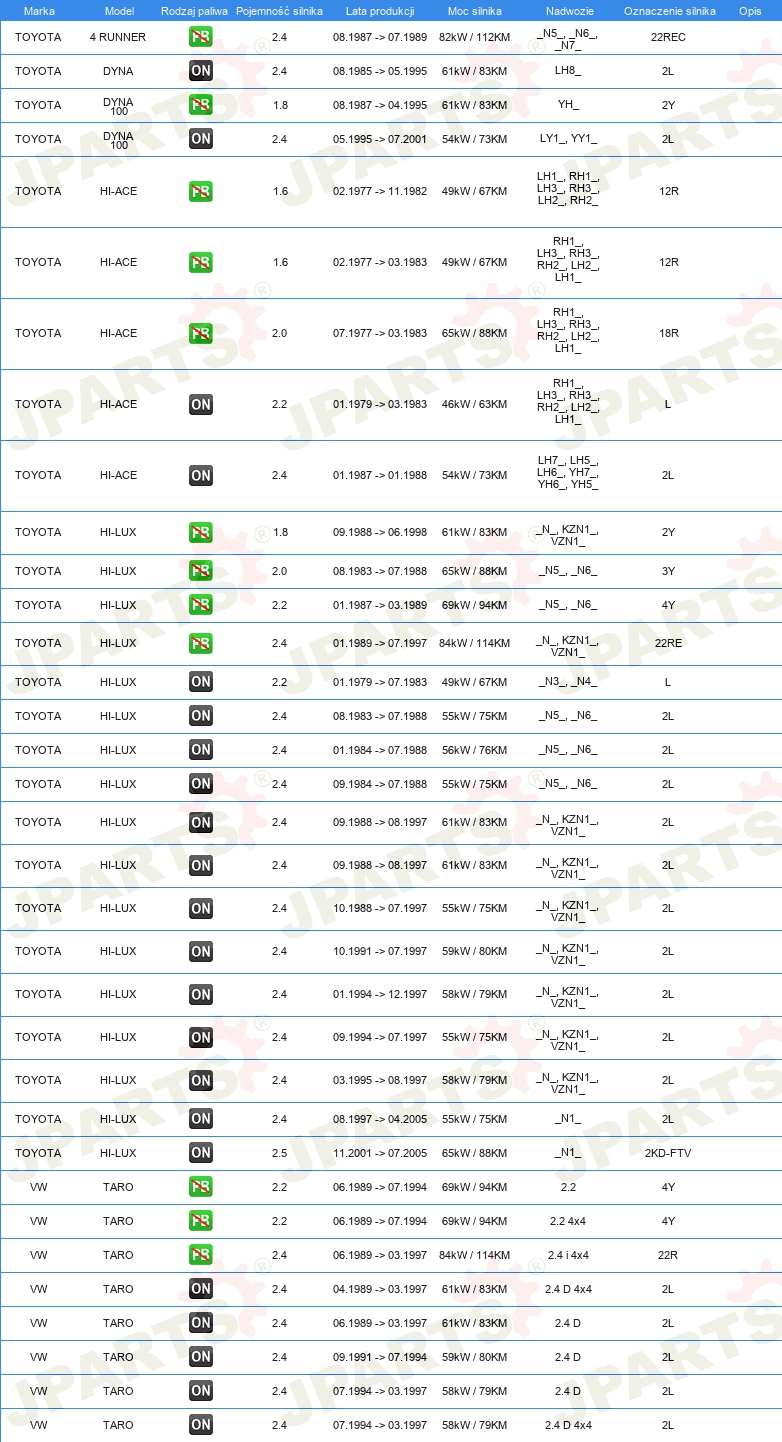Click the petrol icon in the HI-LUX 2Y row
The height and width of the screenshot is (1442, 782).
(201, 532)
